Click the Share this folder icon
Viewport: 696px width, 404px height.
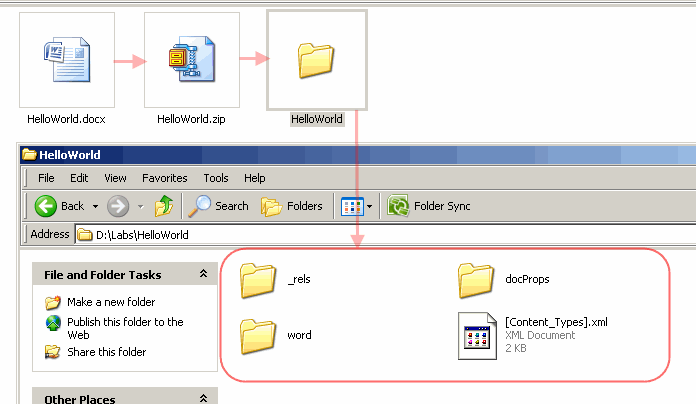pos(52,352)
